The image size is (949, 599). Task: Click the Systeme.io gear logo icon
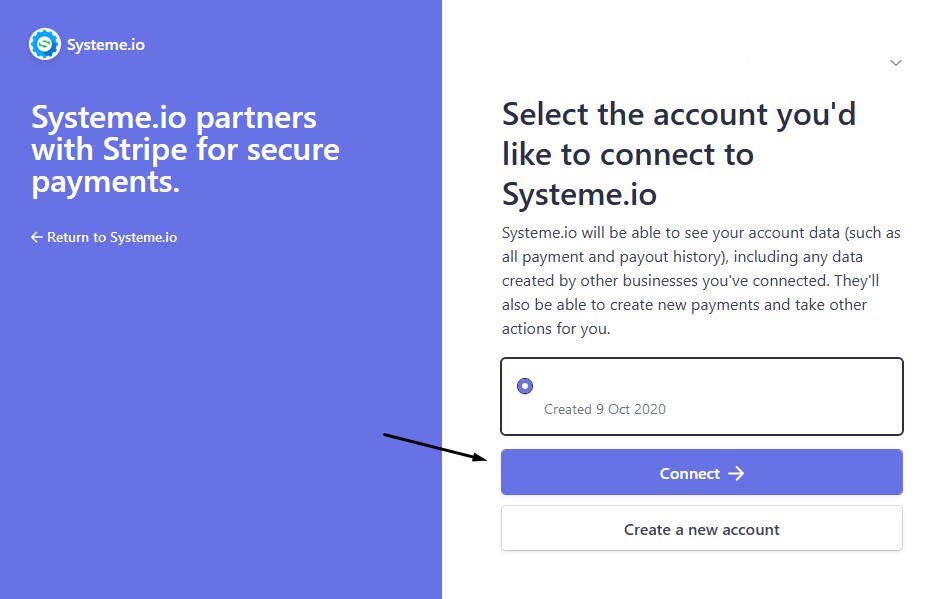[45, 44]
